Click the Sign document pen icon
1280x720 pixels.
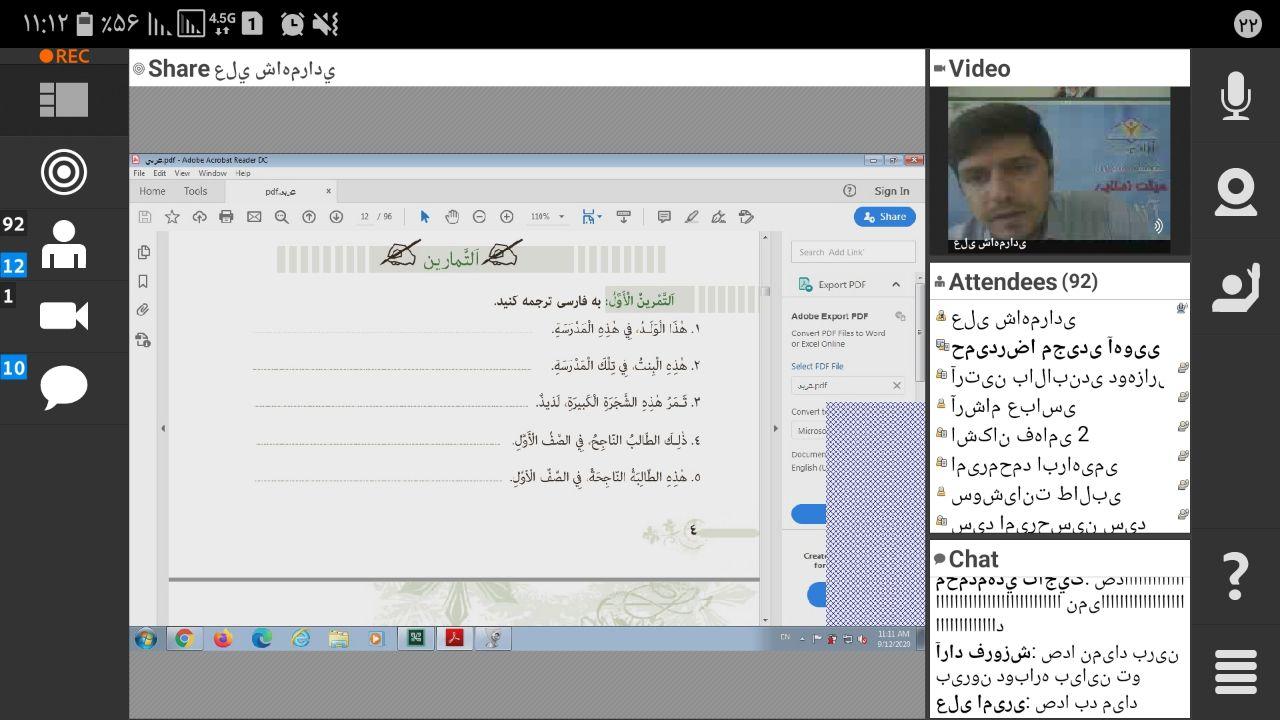click(718, 217)
